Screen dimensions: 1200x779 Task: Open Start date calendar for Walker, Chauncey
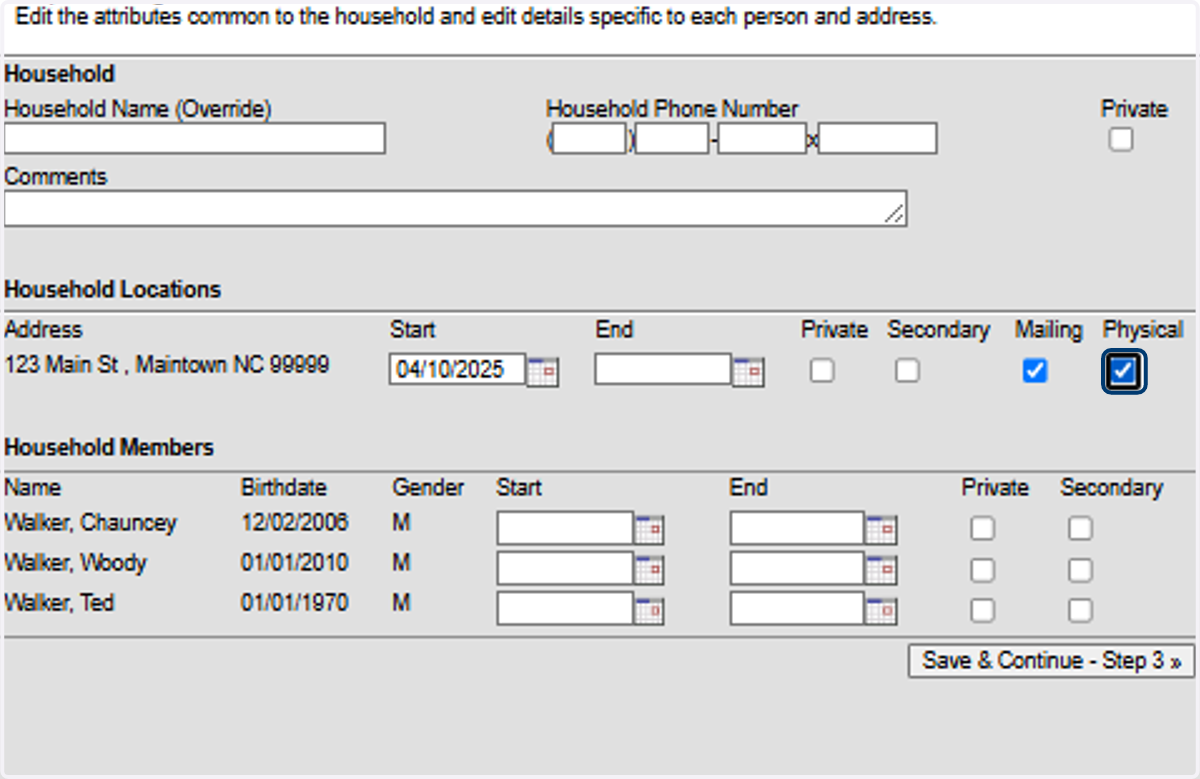pyautogui.click(x=649, y=529)
